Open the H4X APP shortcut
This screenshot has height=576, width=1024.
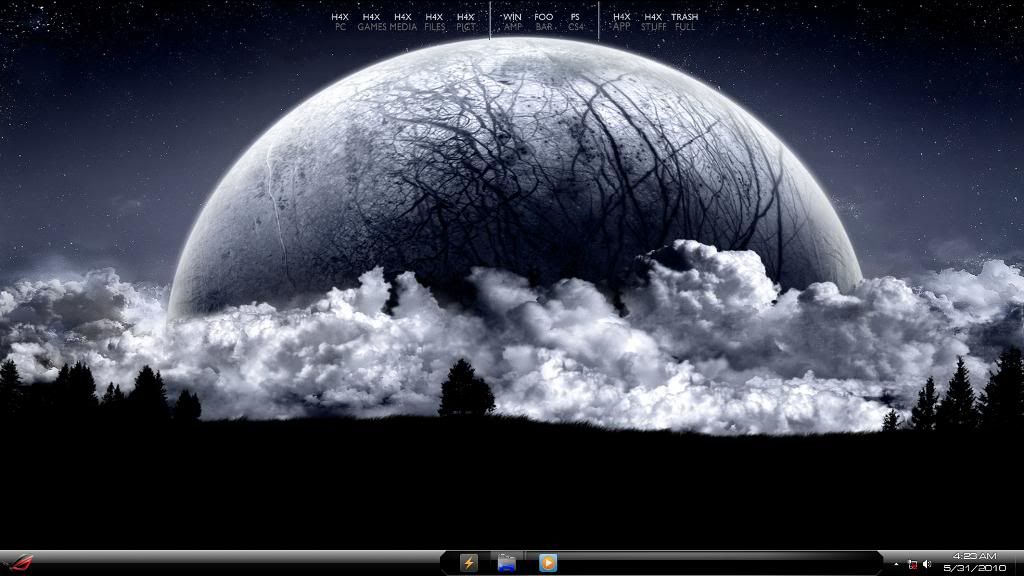(x=621, y=22)
